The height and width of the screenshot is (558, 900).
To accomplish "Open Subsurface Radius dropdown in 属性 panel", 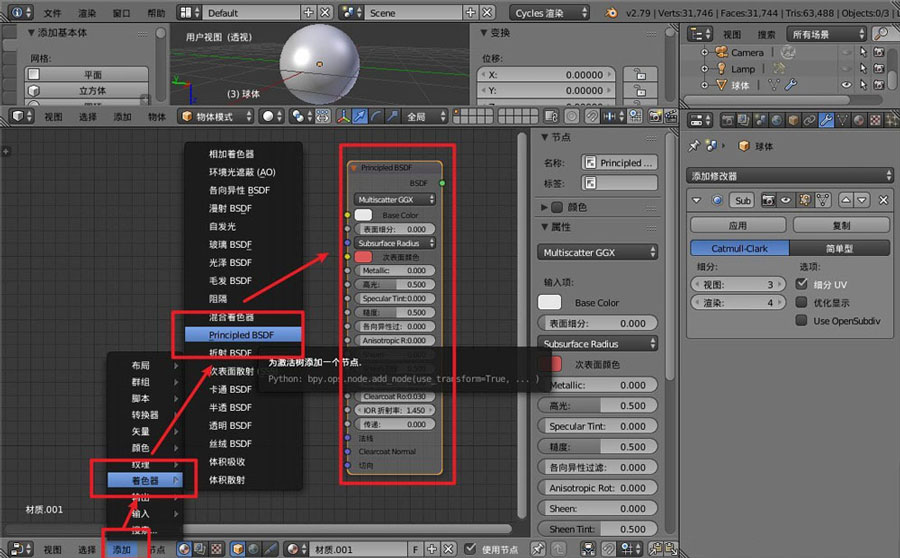I will point(598,343).
